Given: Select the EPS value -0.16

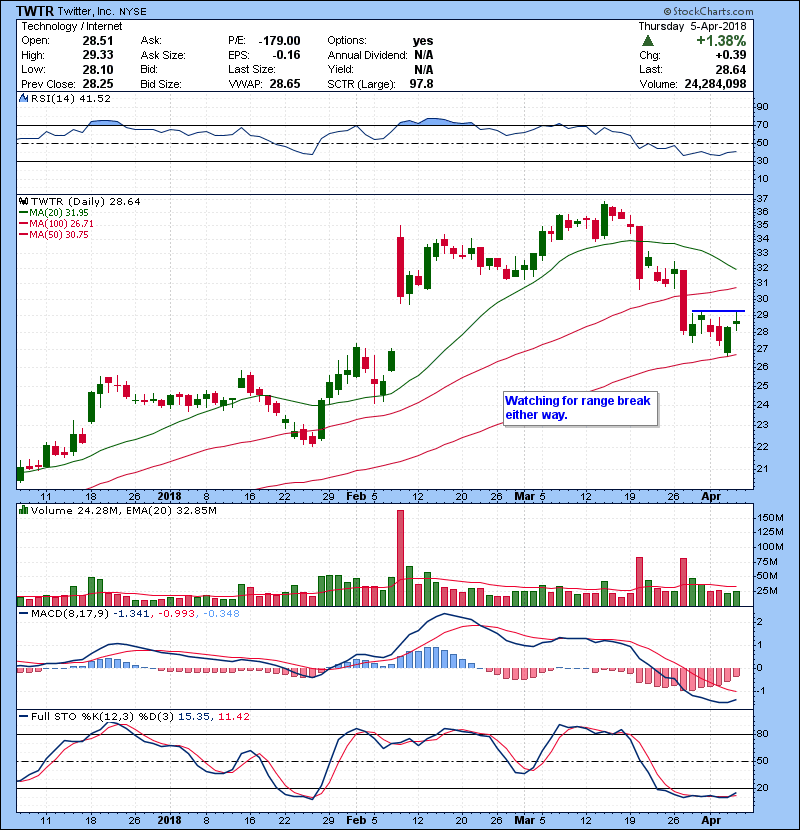Looking at the screenshot, I should point(286,55).
